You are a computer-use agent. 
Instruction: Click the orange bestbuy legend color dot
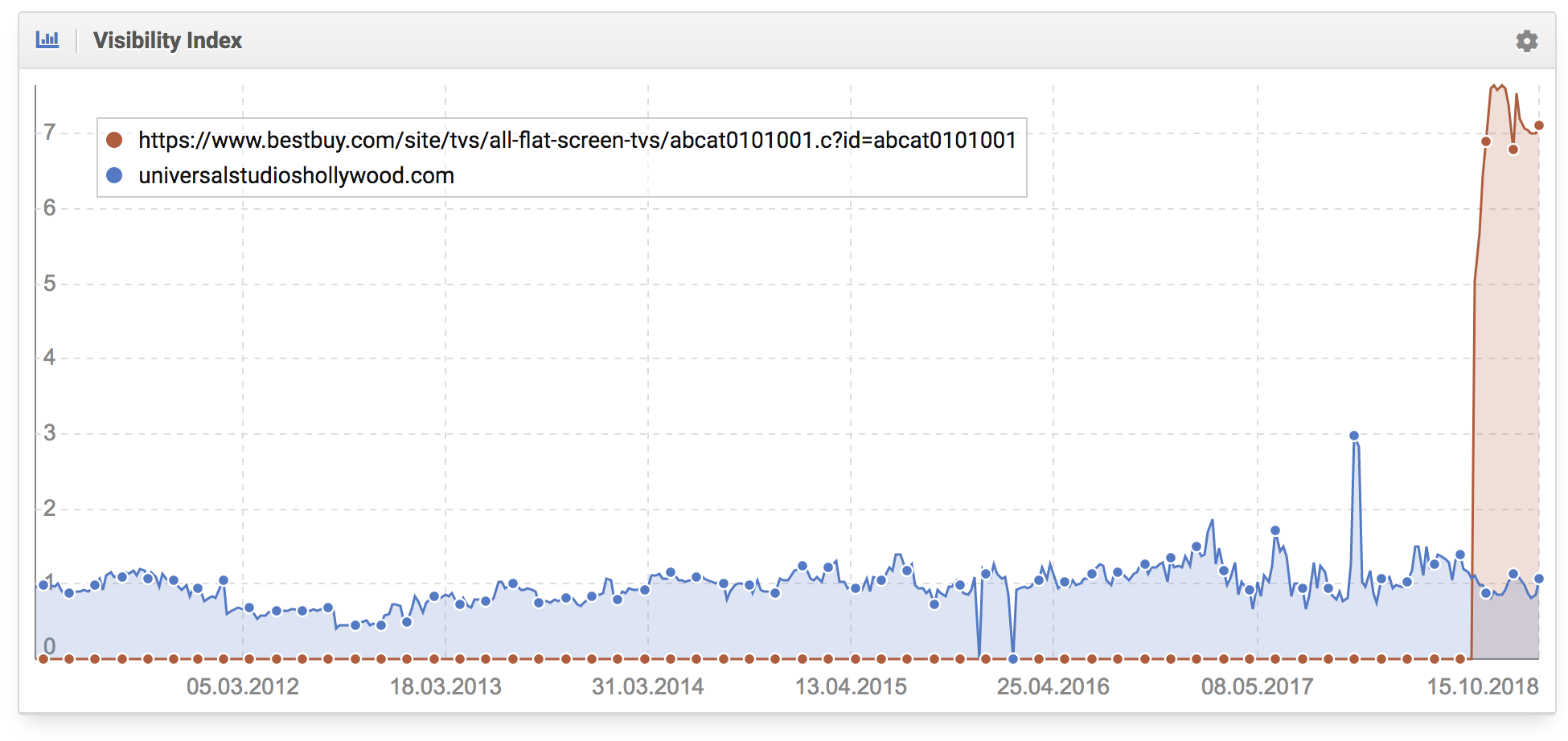(x=114, y=140)
